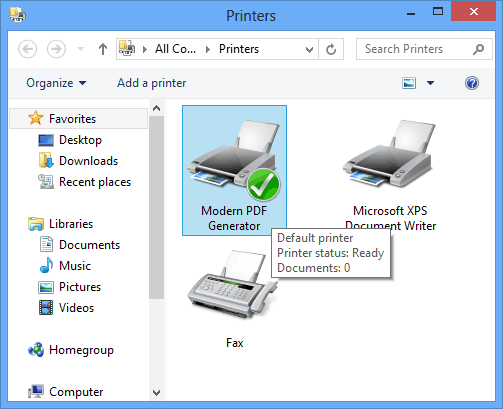Click the address bar location icon
503x409 pixels.
click(x=127, y=48)
